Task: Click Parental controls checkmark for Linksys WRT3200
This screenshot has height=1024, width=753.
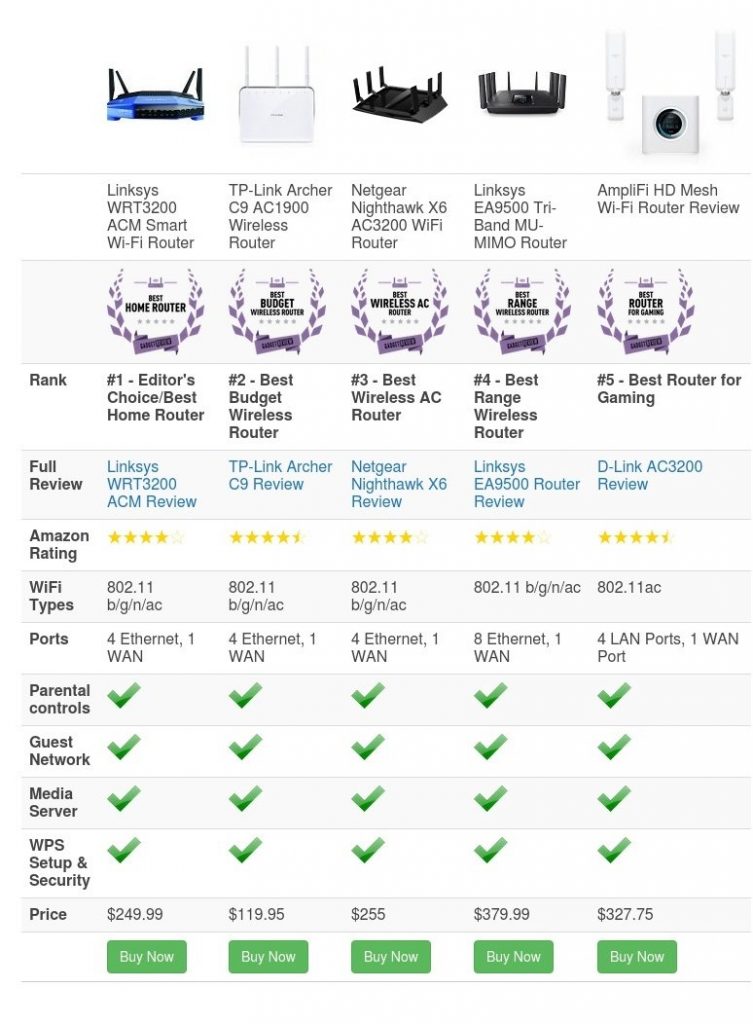Action: tap(124, 695)
